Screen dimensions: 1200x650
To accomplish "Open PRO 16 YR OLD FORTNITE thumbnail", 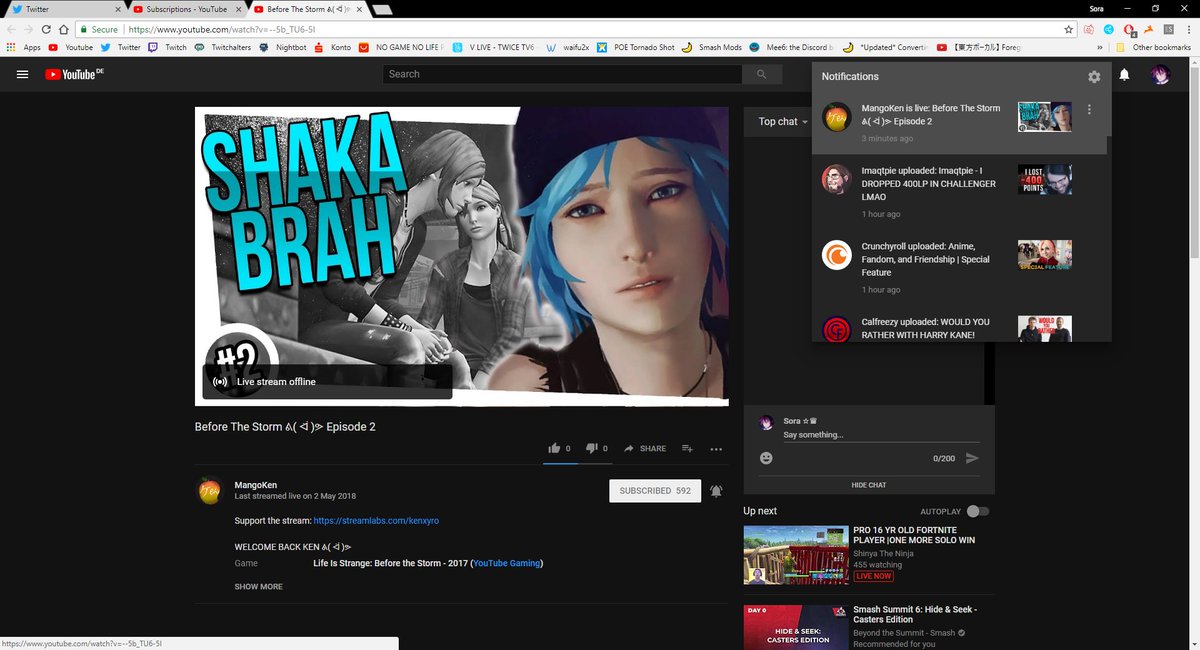I will [x=796, y=555].
